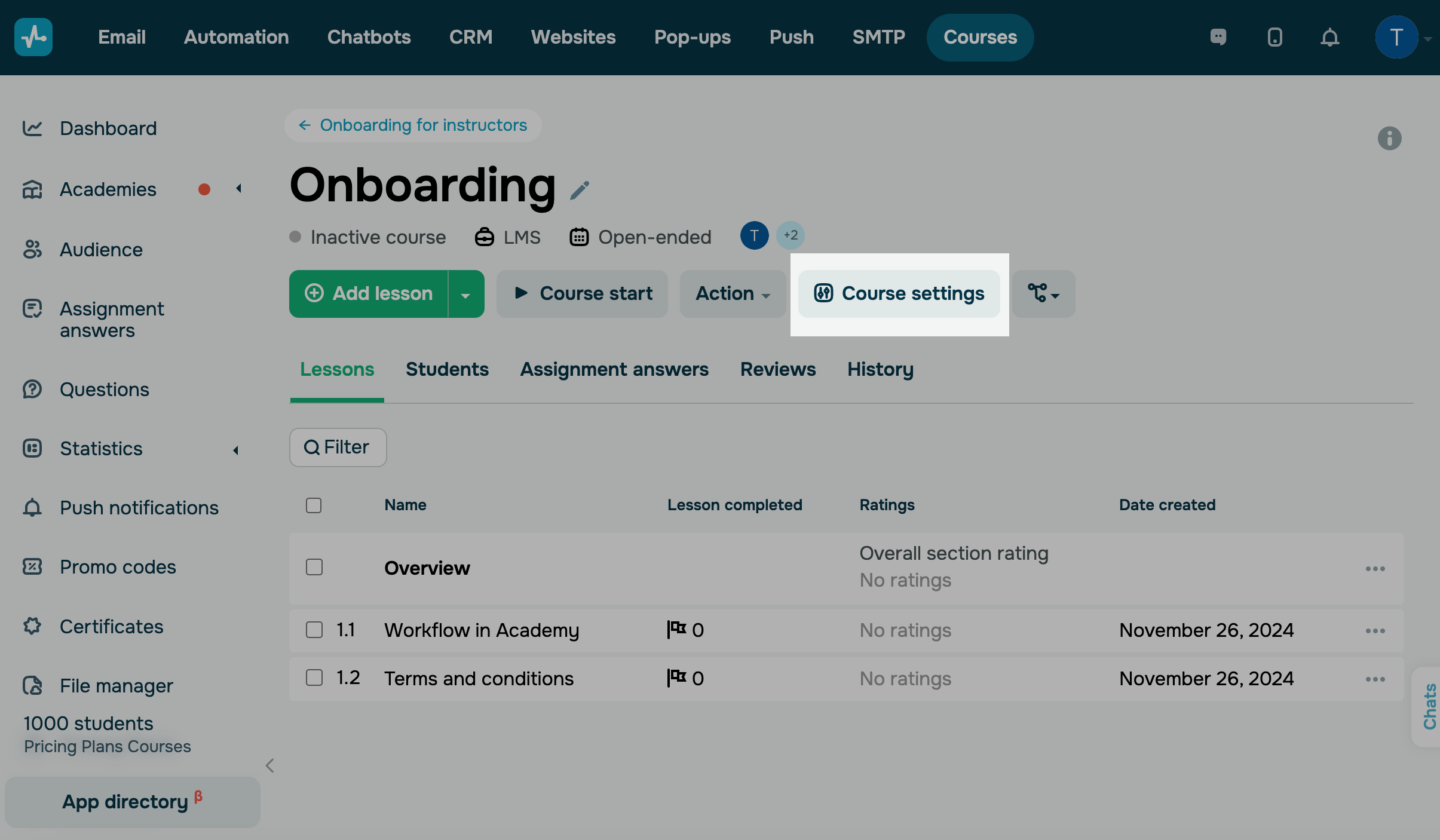The width and height of the screenshot is (1440, 840).
Task: Open three-dot menu for Terms and conditions
Action: pyautogui.click(x=1375, y=679)
